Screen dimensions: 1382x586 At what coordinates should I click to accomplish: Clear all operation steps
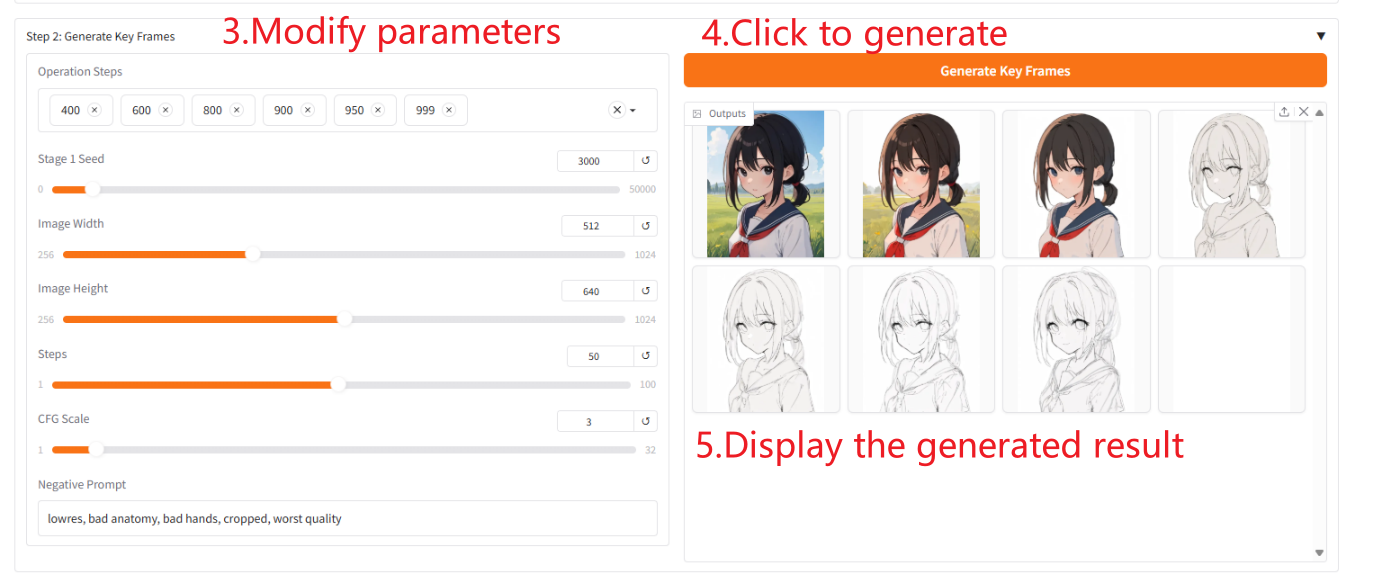[617, 110]
